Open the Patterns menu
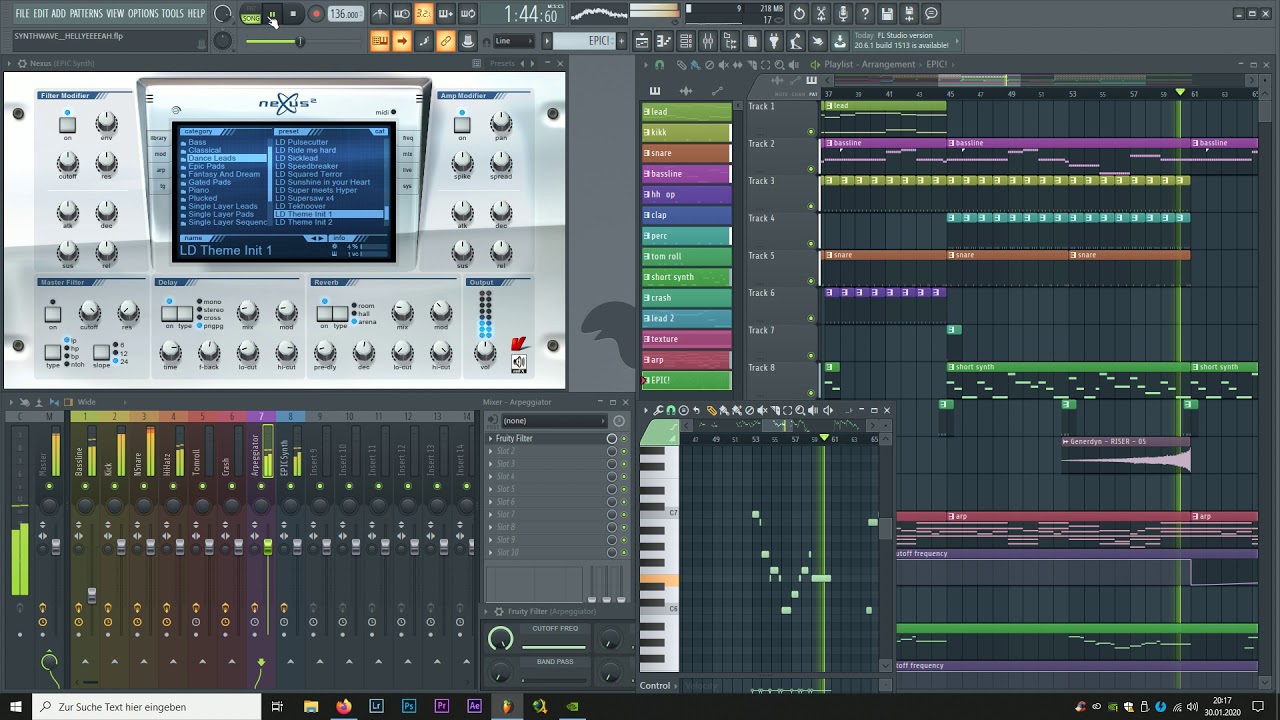This screenshot has width=1280, height=720. (86, 13)
